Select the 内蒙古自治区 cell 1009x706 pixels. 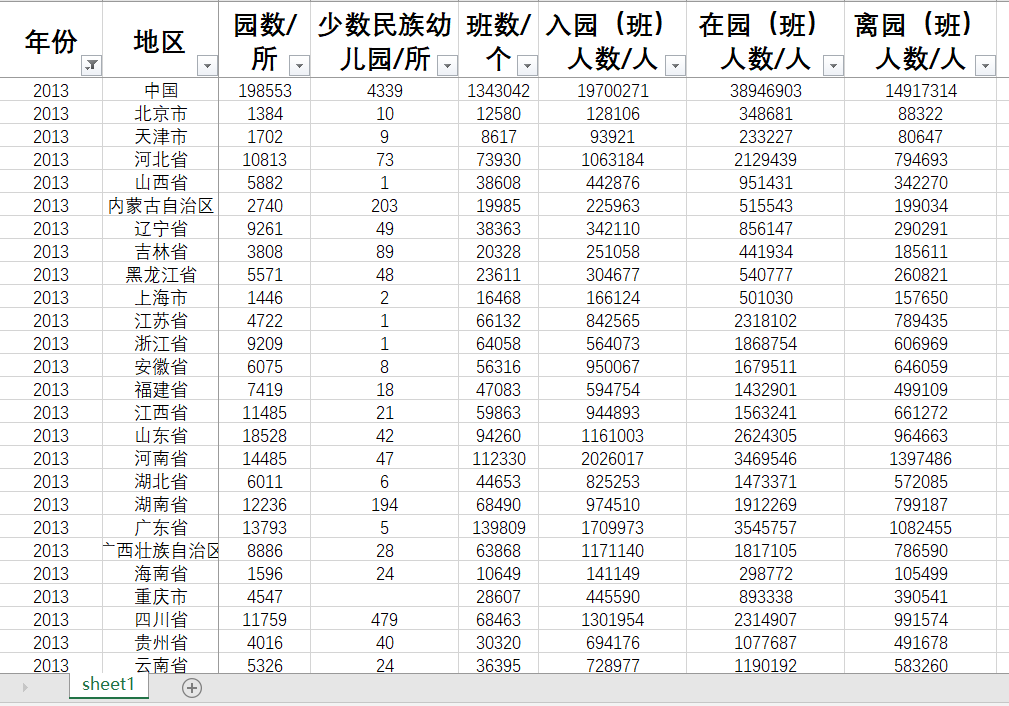160,206
